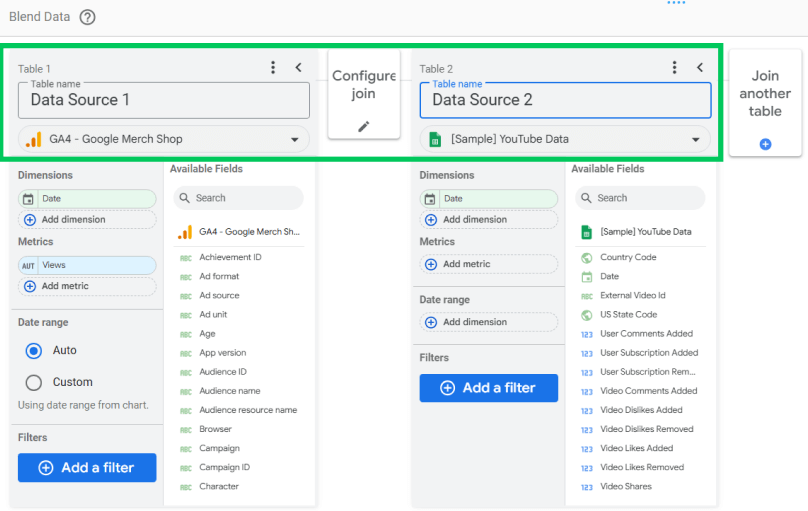Click Add a filter button in Table 2
The image size is (808, 511).
point(488,388)
